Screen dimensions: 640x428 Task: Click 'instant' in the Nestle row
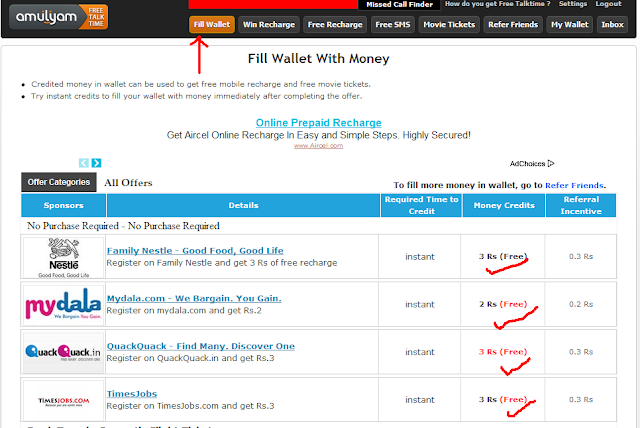tap(420, 257)
